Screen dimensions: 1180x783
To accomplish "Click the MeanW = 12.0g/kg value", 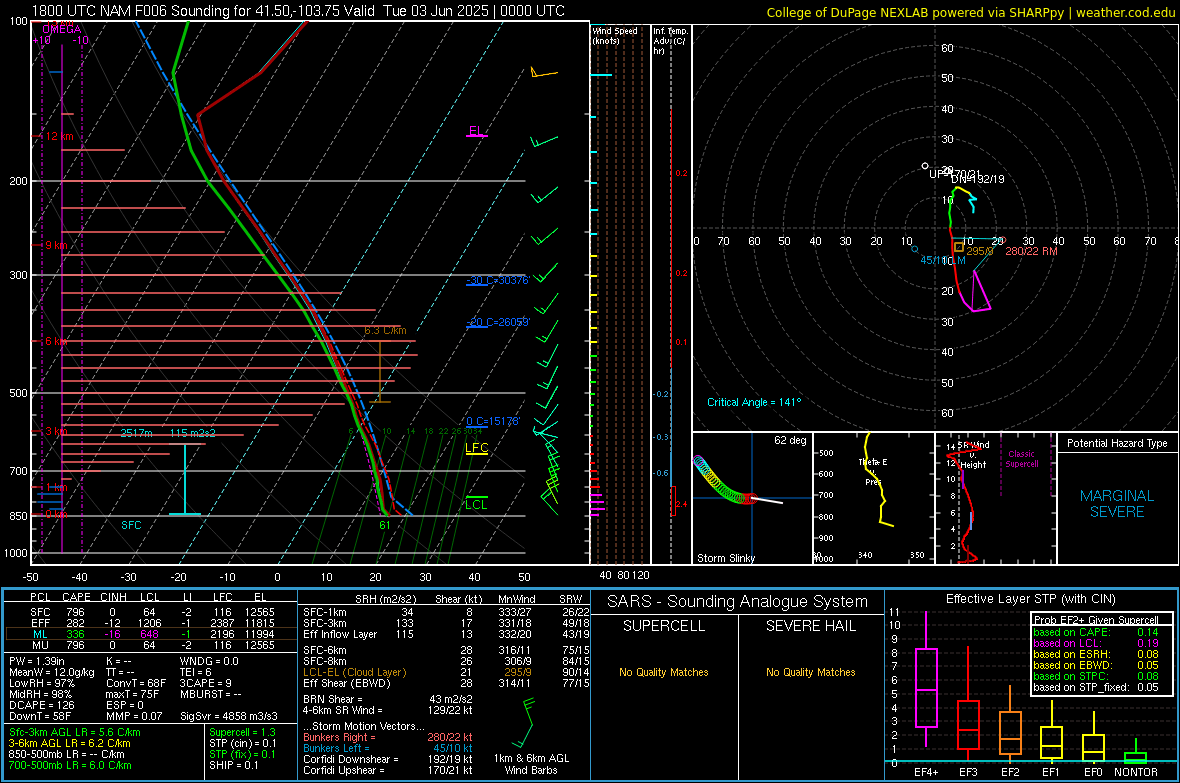I will (52, 672).
